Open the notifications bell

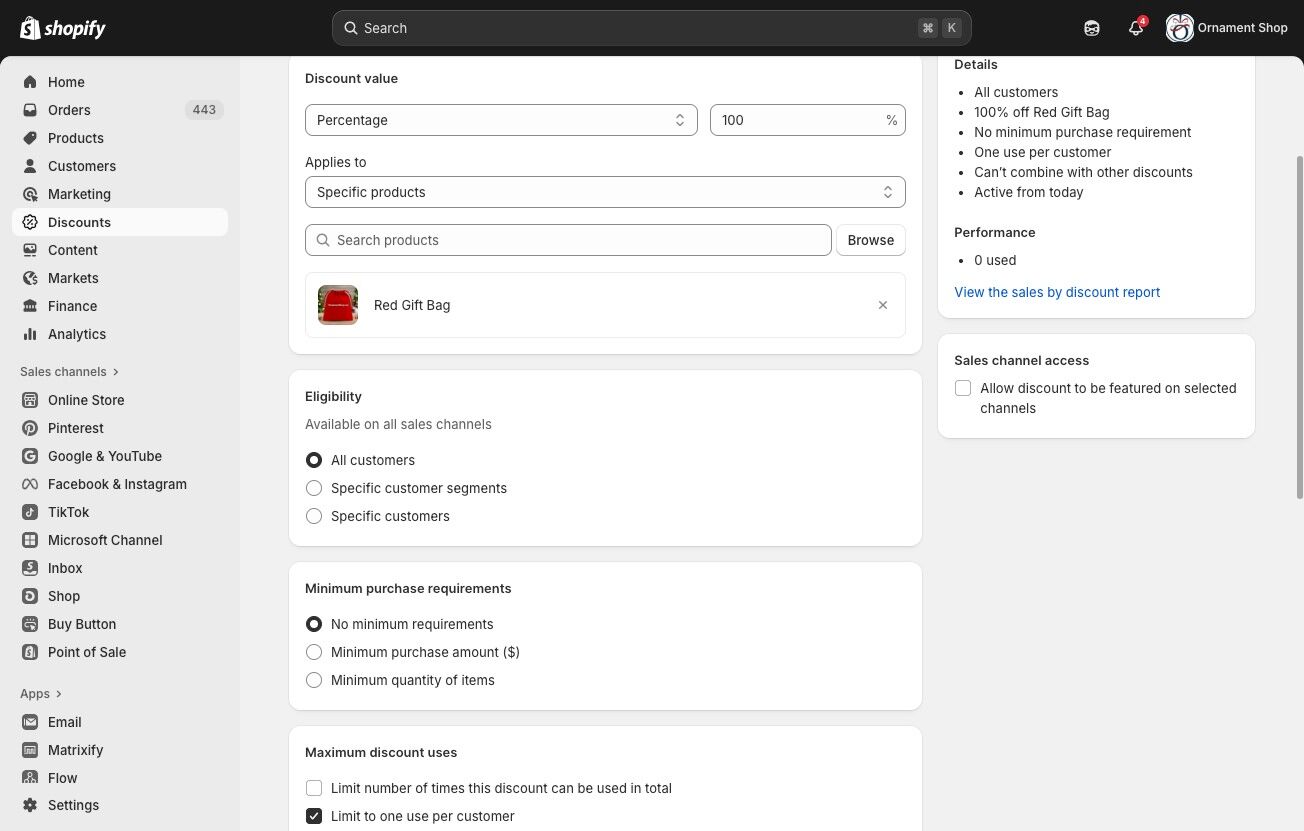pyautogui.click(x=1135, y=28)
